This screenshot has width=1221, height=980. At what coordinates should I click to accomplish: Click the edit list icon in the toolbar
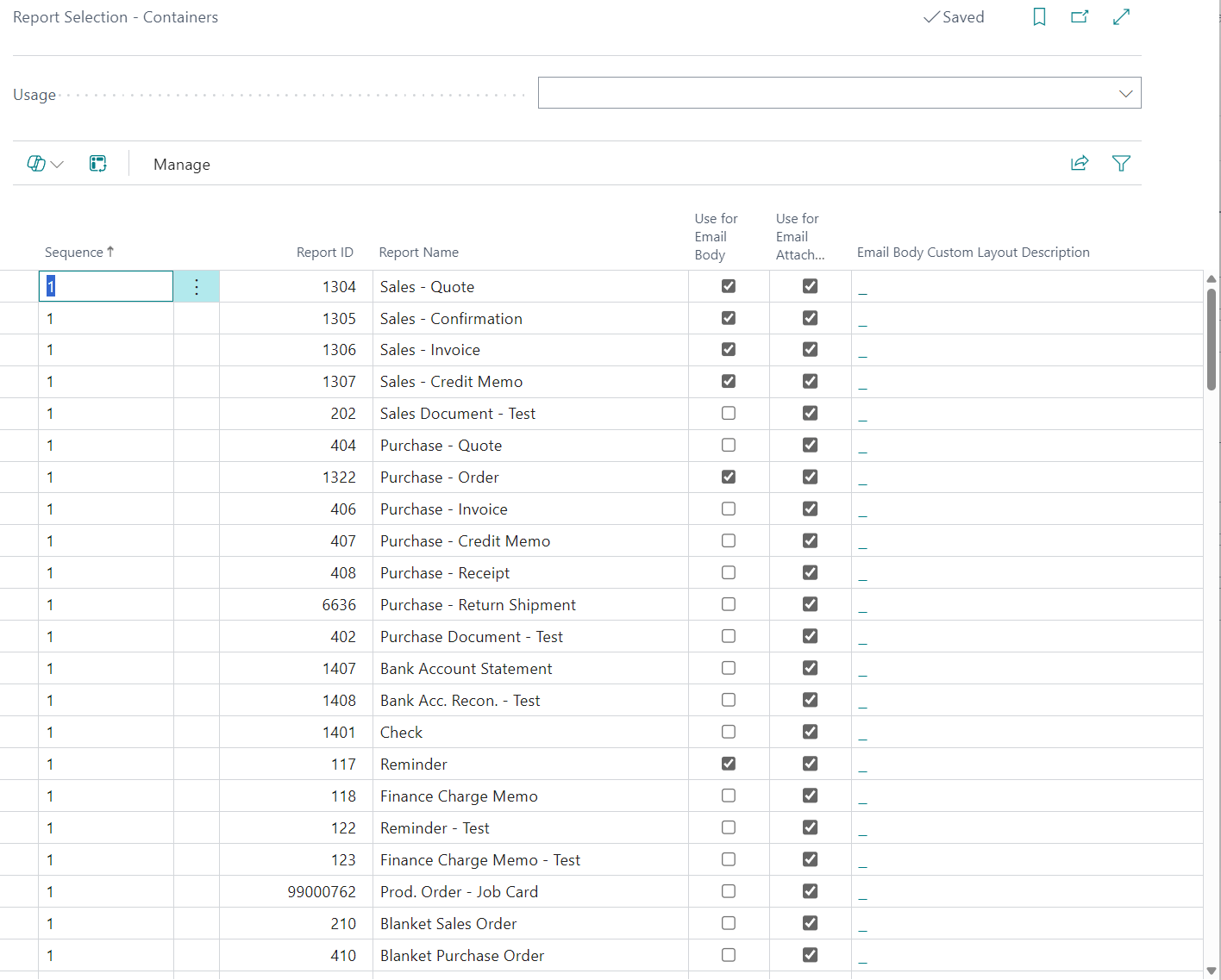(x=98, y=164)
